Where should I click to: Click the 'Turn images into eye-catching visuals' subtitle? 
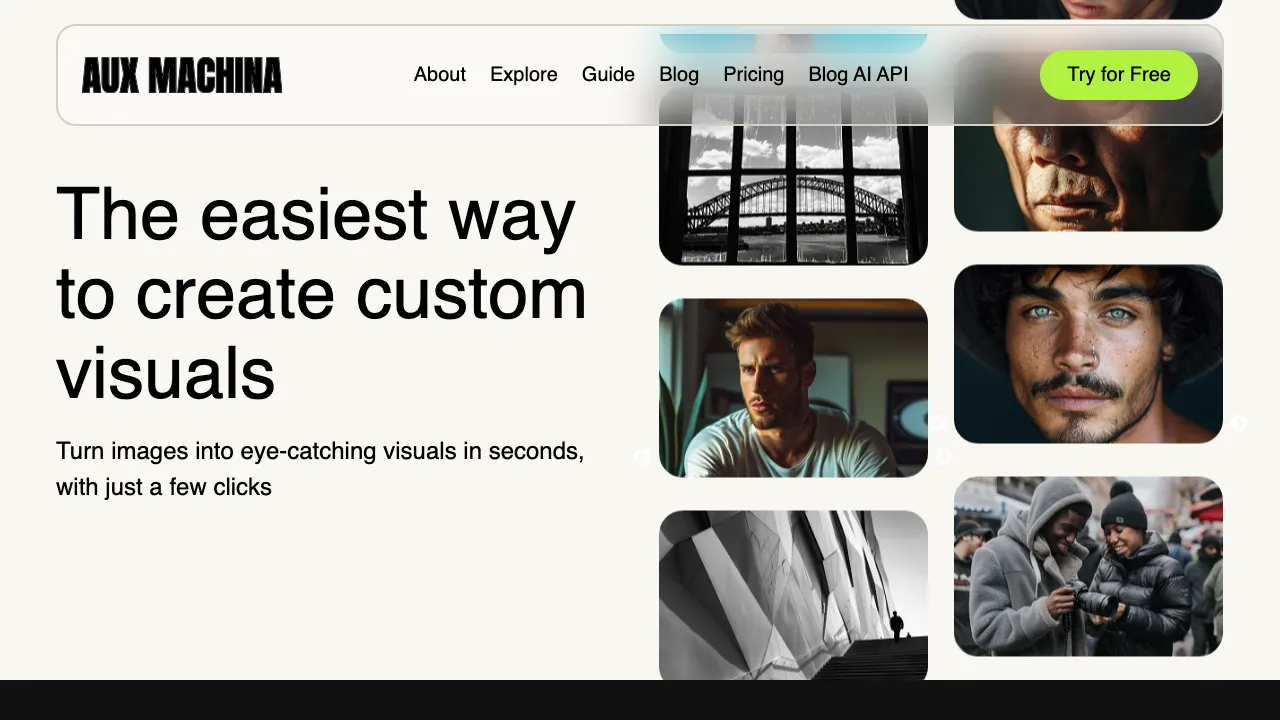click(320, 469)
